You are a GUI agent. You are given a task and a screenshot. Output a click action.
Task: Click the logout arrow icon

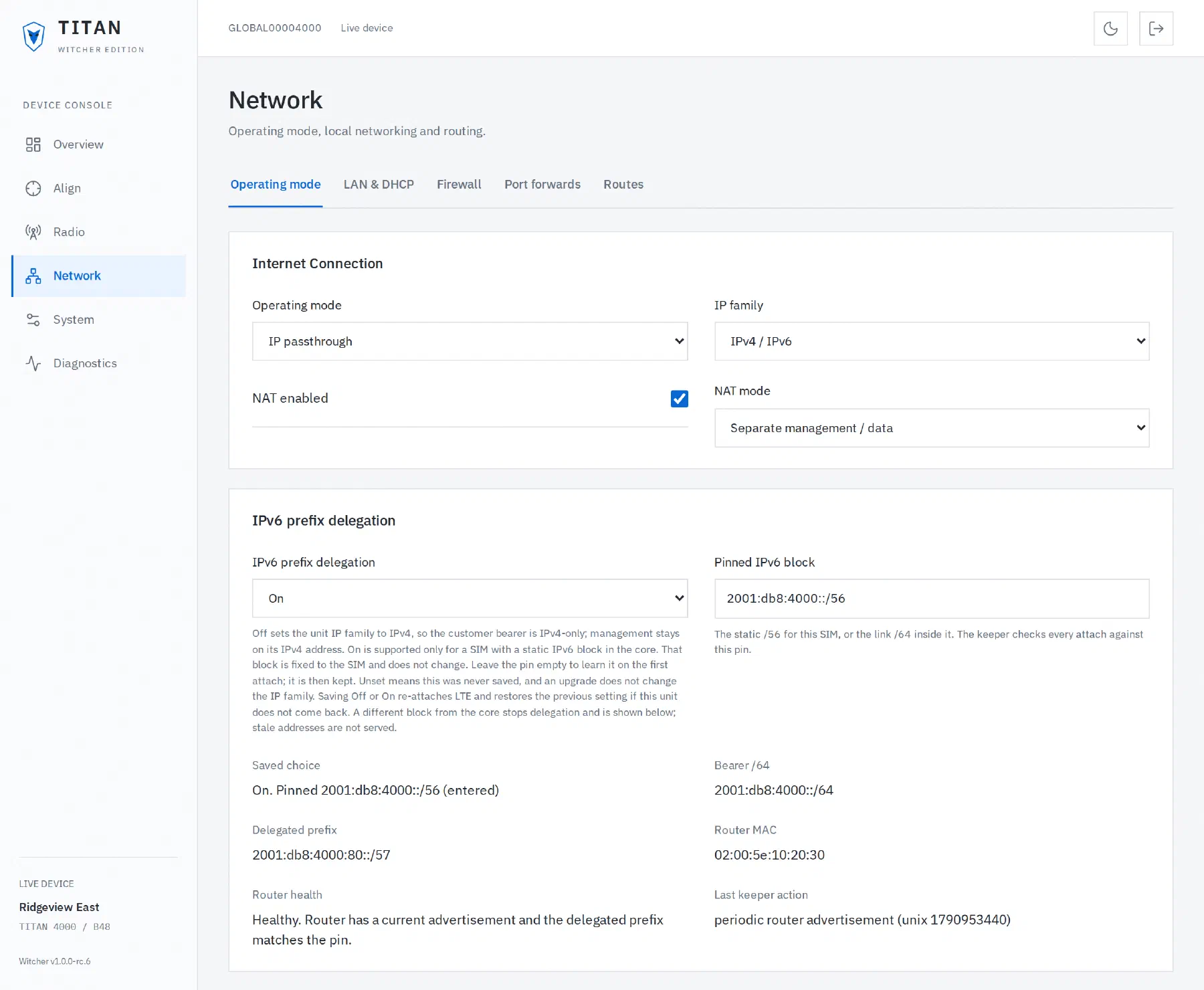tap(1156, 28)
